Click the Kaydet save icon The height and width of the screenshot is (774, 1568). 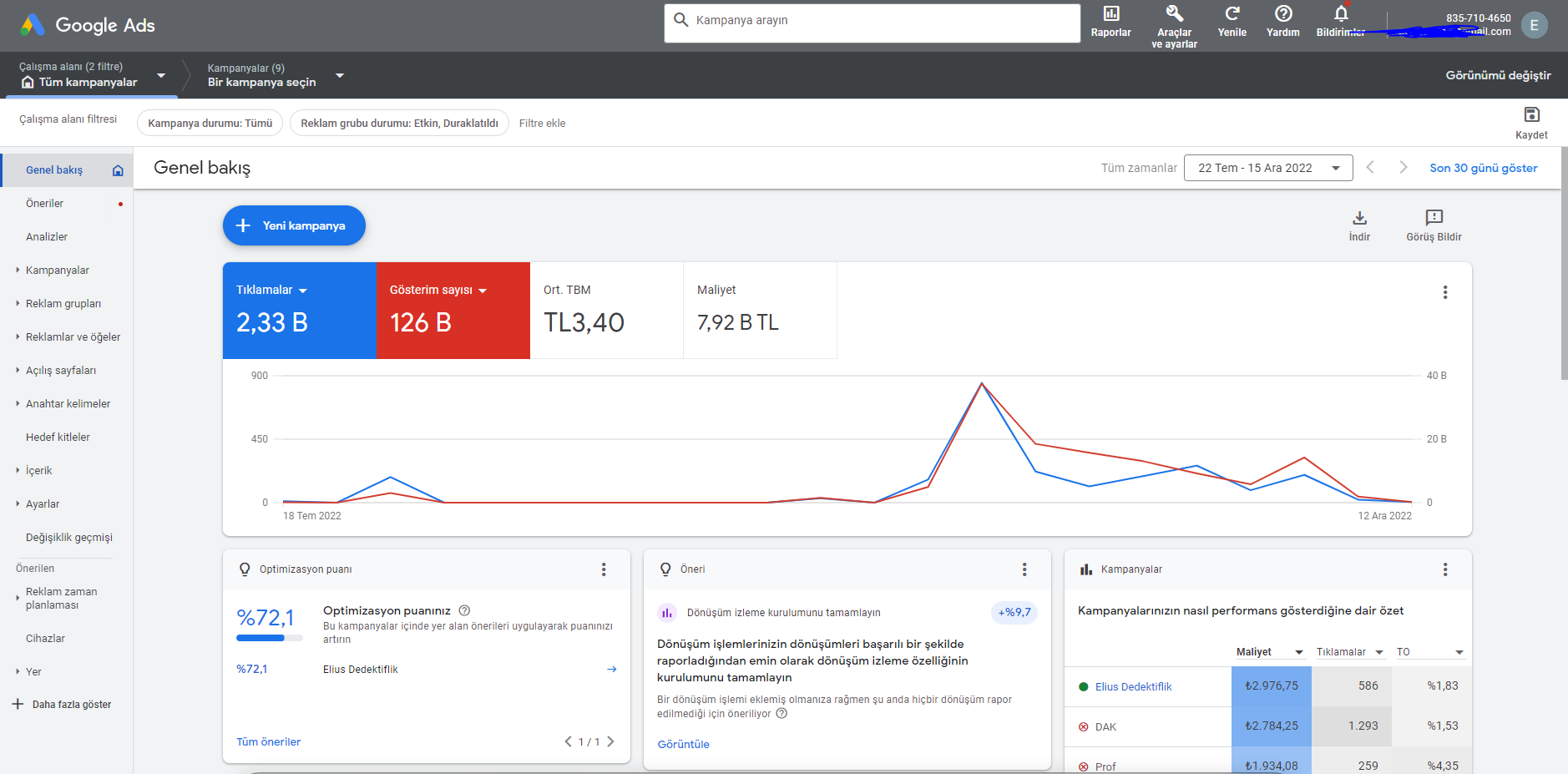click(x=1531, y=114)
